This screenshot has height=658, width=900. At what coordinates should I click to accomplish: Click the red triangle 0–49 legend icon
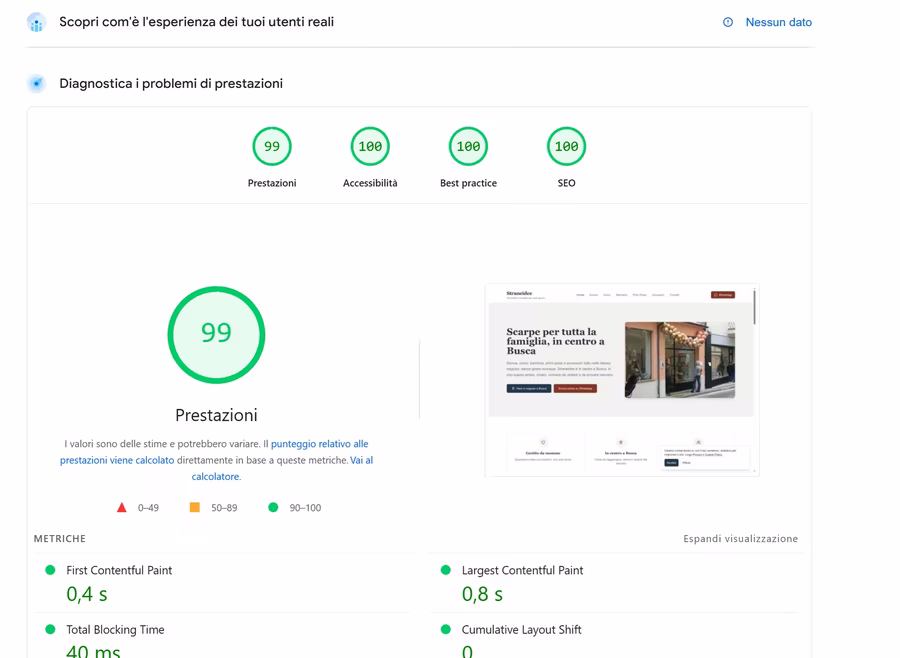click(122, 508)
